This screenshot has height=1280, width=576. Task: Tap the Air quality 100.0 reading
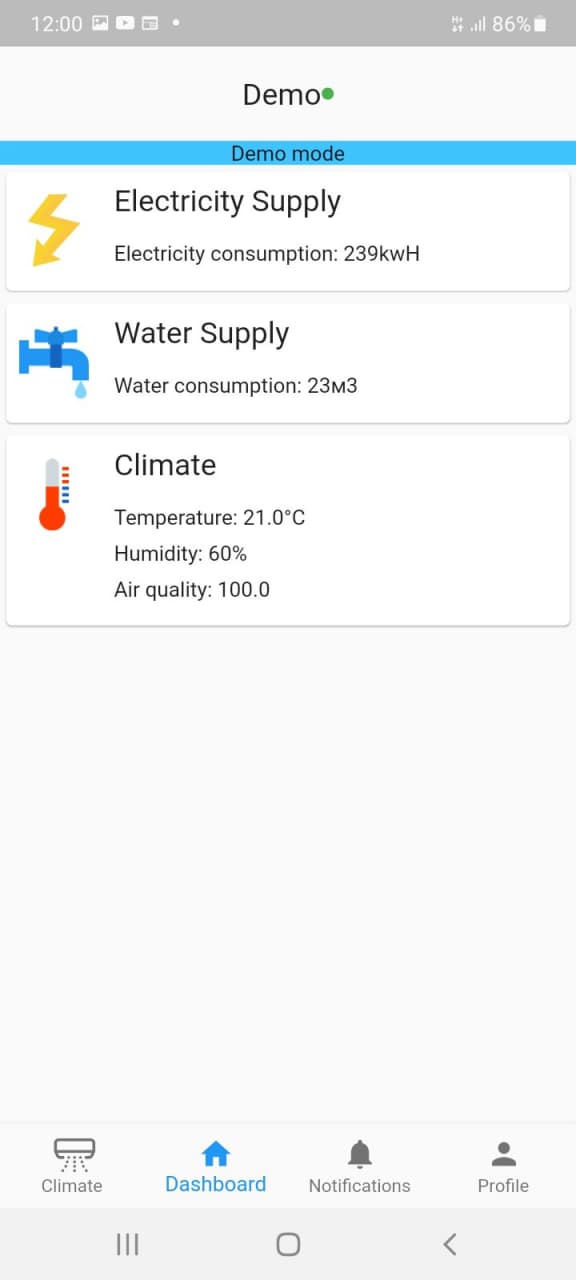coord(192,590)
